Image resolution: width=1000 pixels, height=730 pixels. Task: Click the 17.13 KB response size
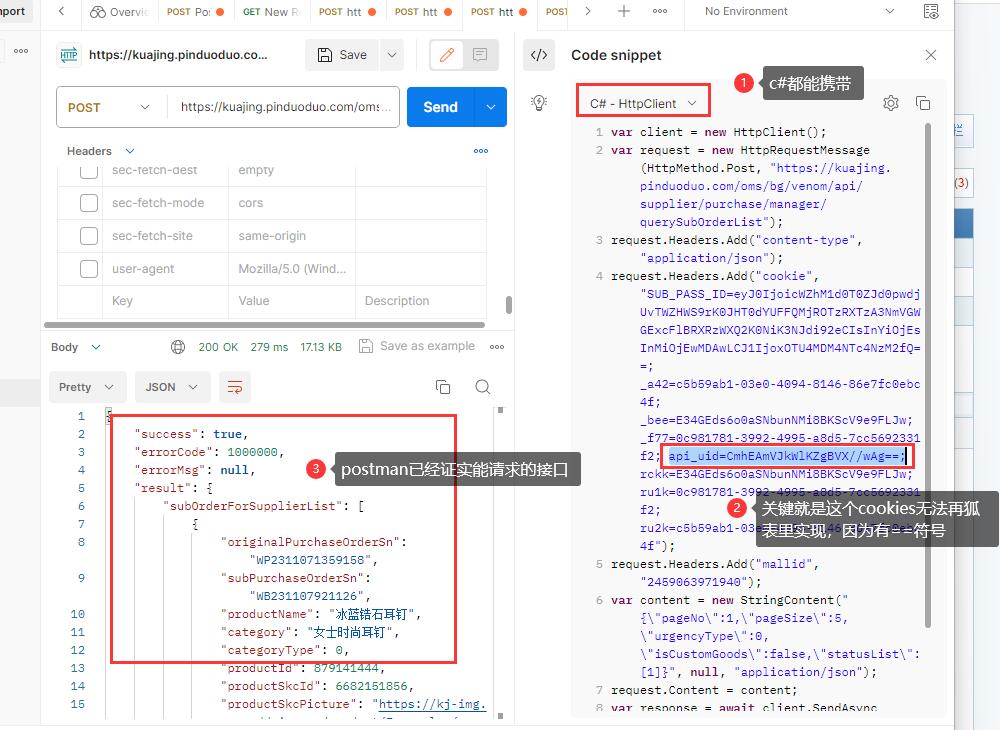[x=321, y=347]
